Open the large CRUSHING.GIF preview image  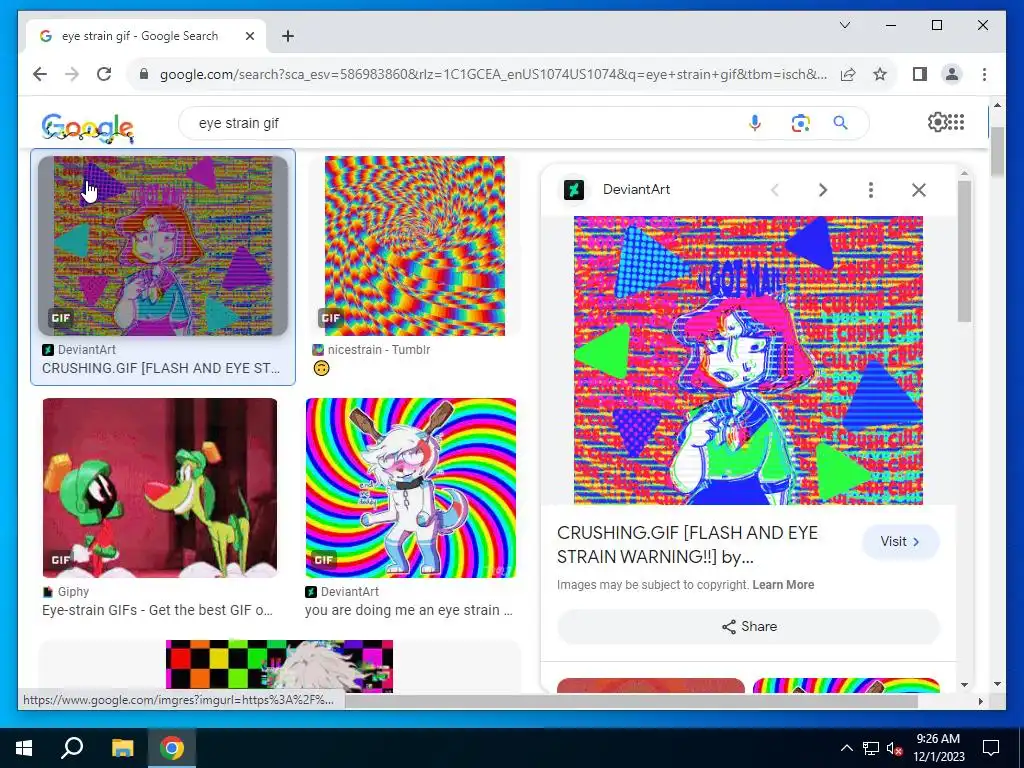[x=748, y=360]
